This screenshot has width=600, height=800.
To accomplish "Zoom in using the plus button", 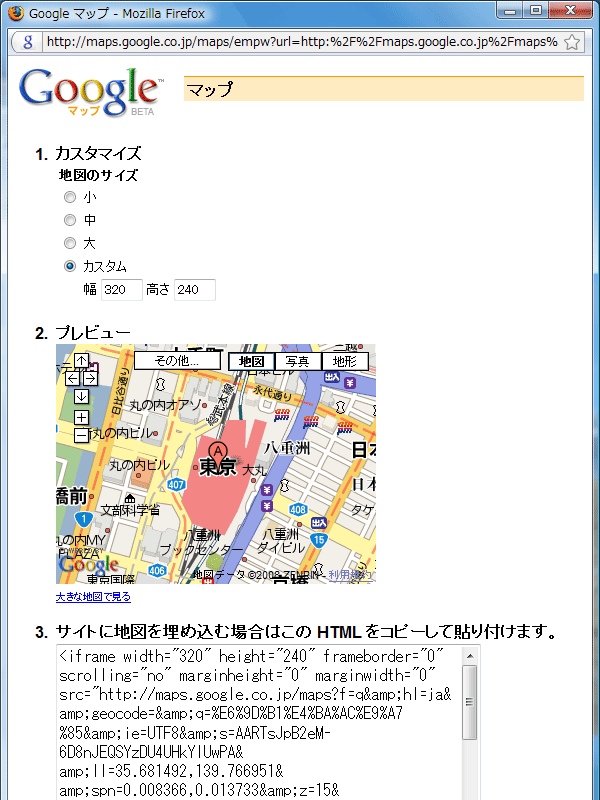I will (x=82, y=417).
